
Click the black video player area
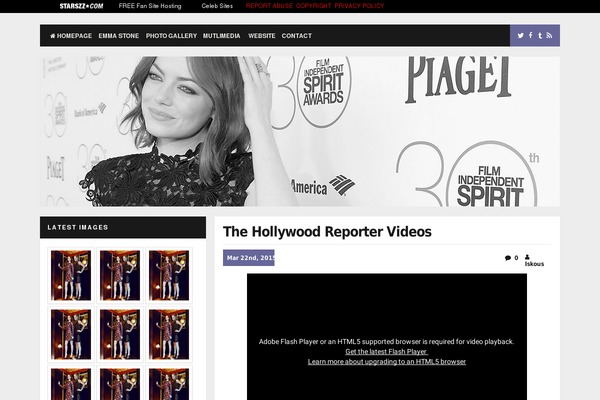tap(386, 336)
